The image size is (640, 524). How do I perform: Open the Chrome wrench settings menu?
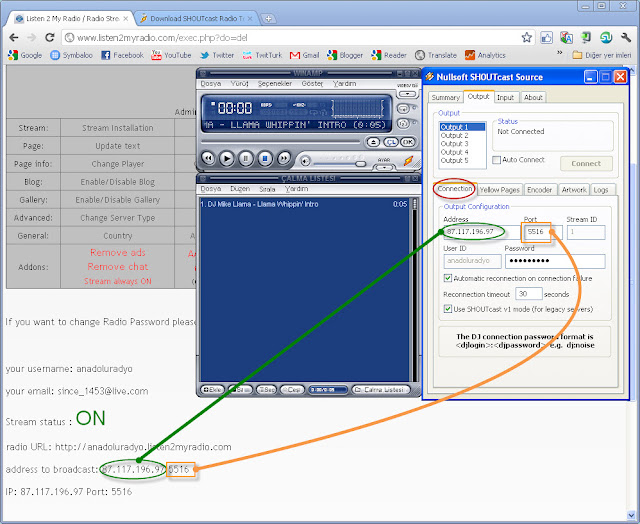[626, 38]
